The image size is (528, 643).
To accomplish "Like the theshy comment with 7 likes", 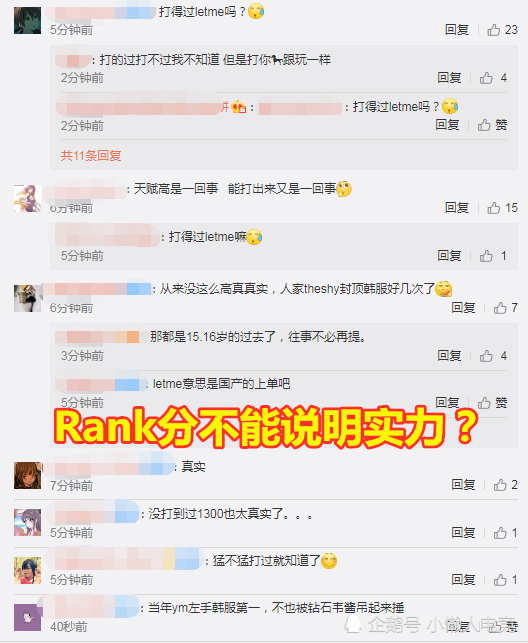I will [x=505, y=308].
